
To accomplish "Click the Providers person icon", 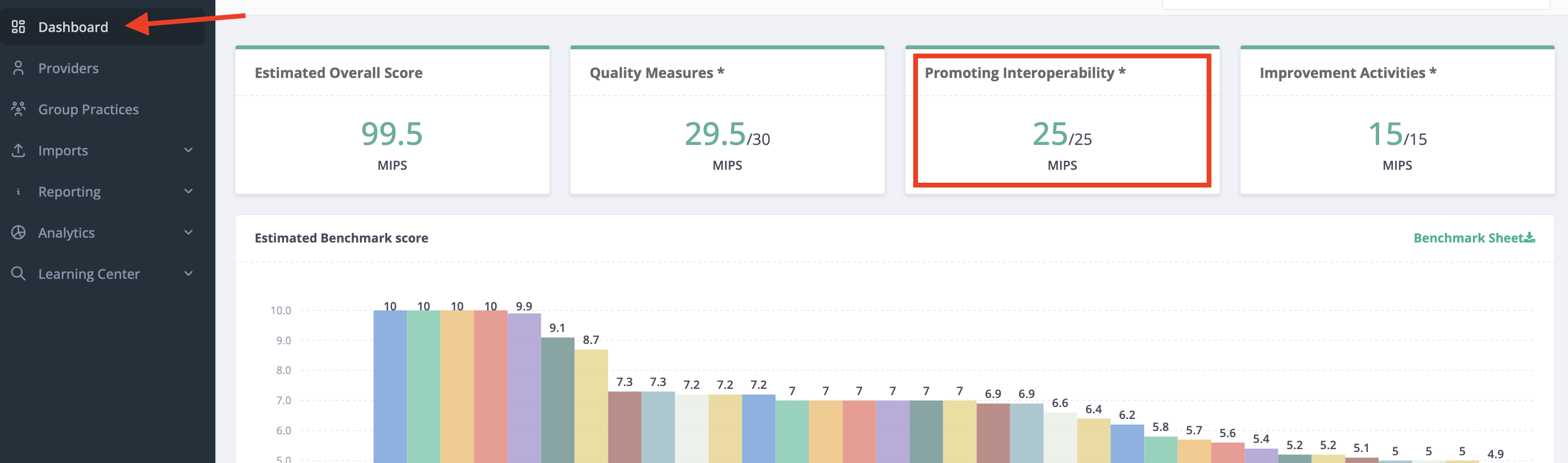I will click(18, 67).
